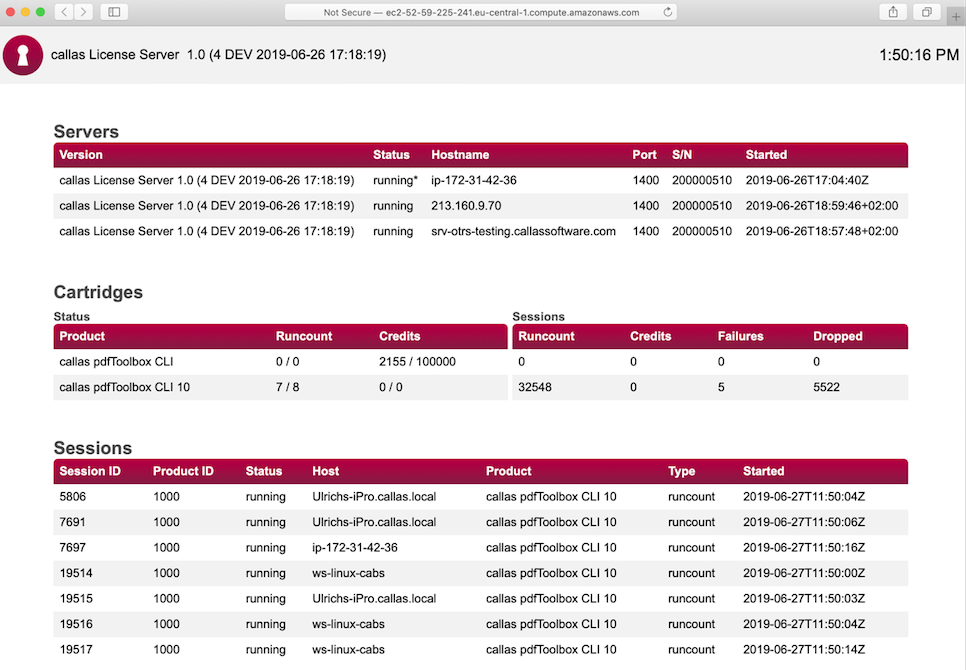Toggle the Safari sidebar button
The height and width of the screenshot is (670, 966).
[114, 12]
